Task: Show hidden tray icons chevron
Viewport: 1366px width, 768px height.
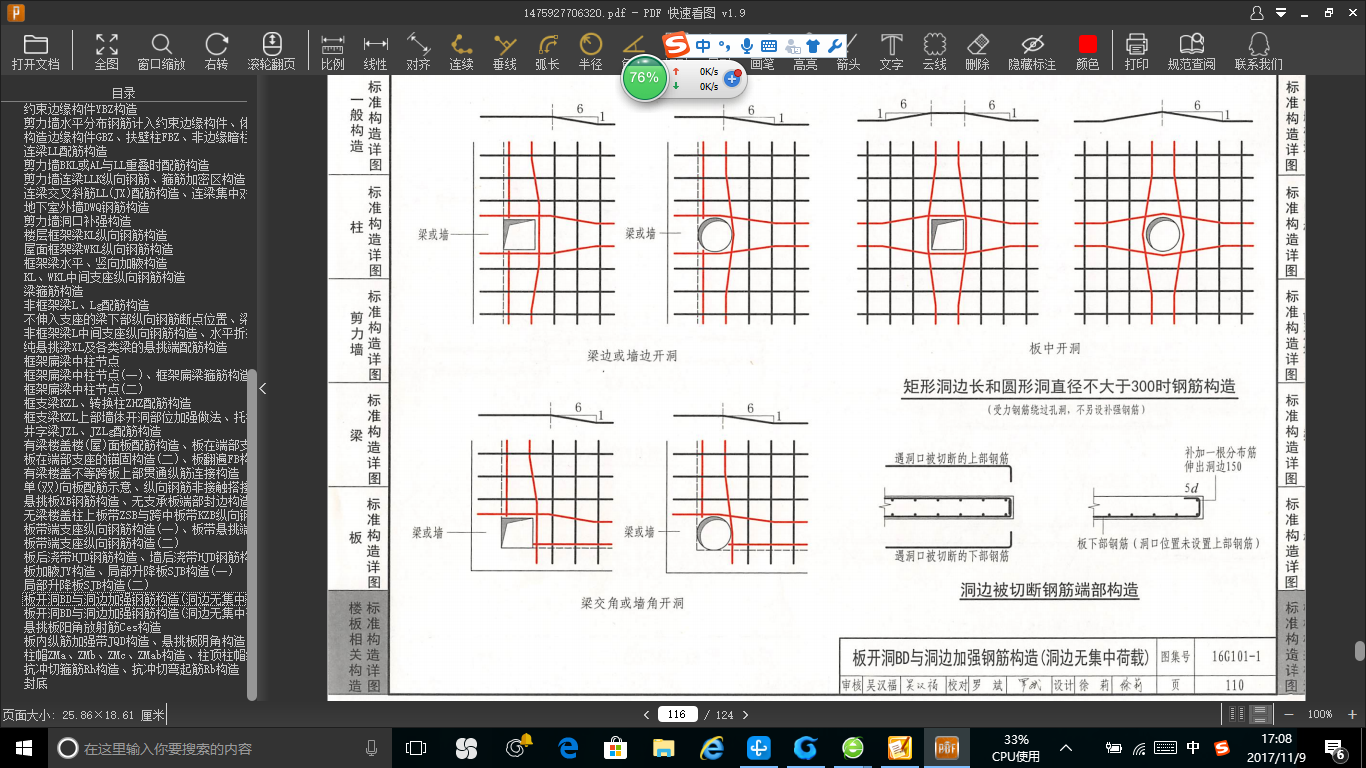Action: click(1066, 748)
